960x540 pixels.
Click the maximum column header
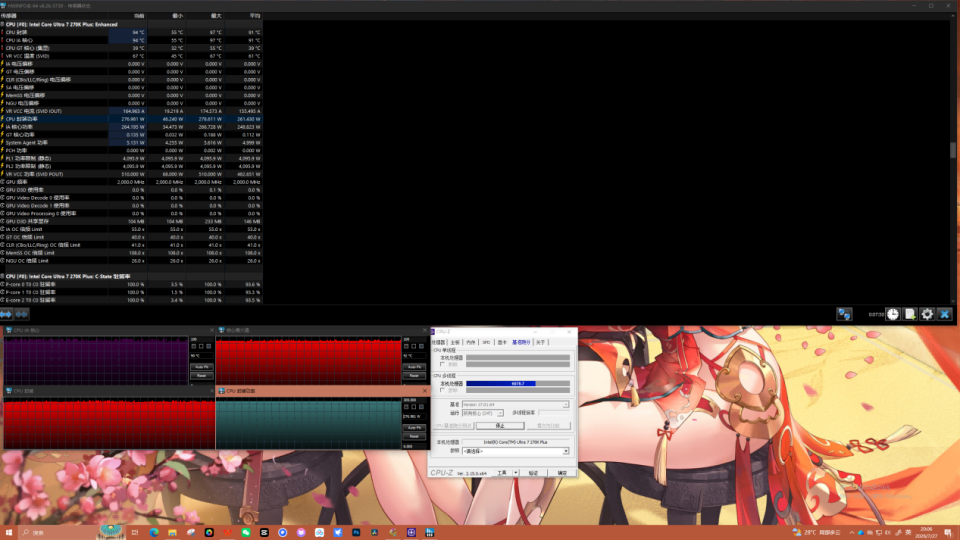pos(204,16)
